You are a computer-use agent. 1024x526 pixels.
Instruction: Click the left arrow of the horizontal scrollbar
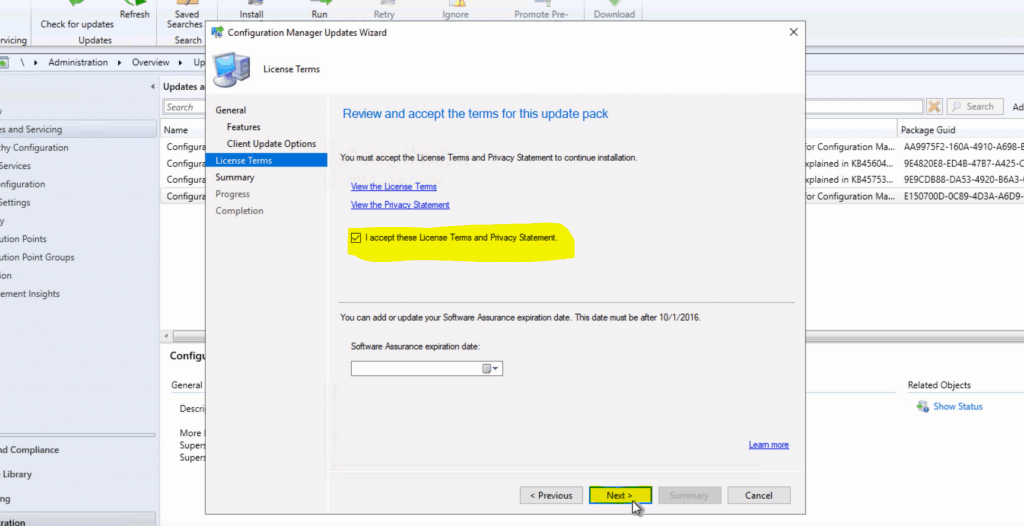click(167, 336)
